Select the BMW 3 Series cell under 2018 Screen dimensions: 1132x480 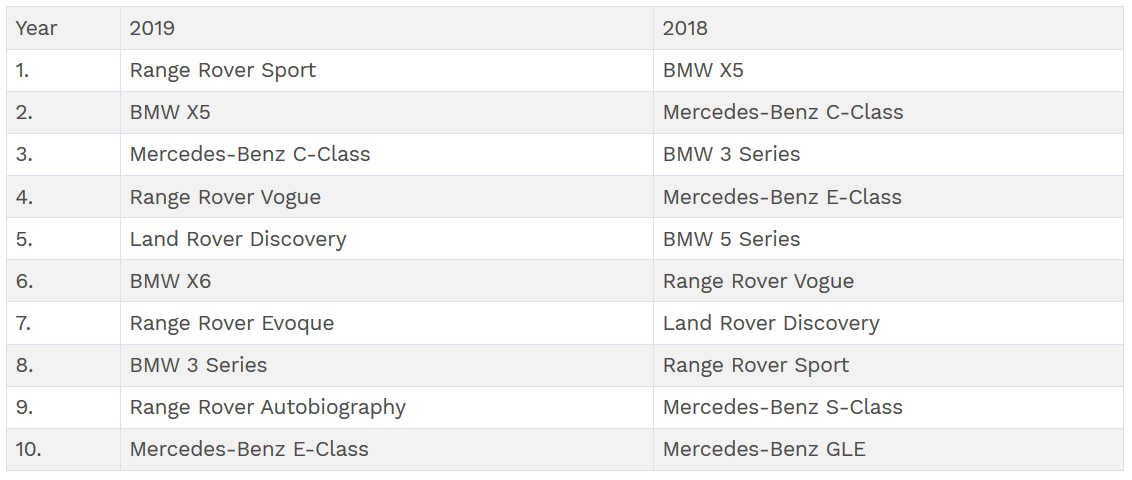(x=731, y=154)
